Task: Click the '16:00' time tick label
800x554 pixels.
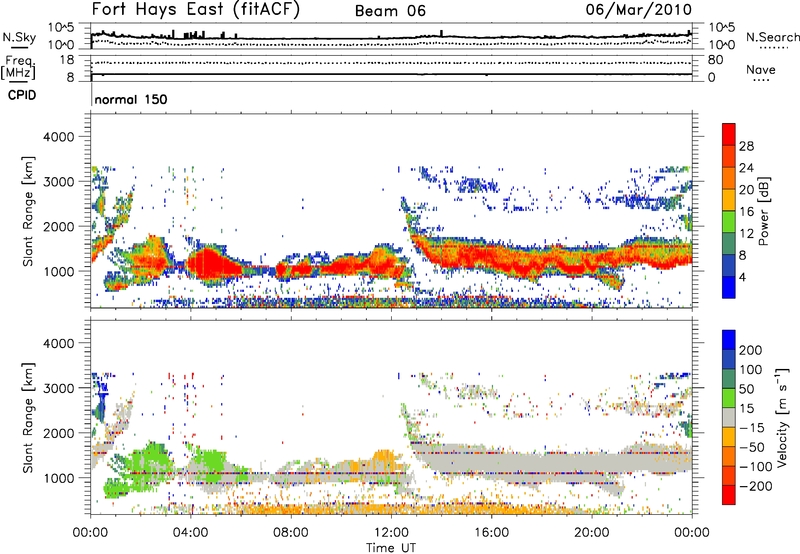Action: click(x=491, y=533)
